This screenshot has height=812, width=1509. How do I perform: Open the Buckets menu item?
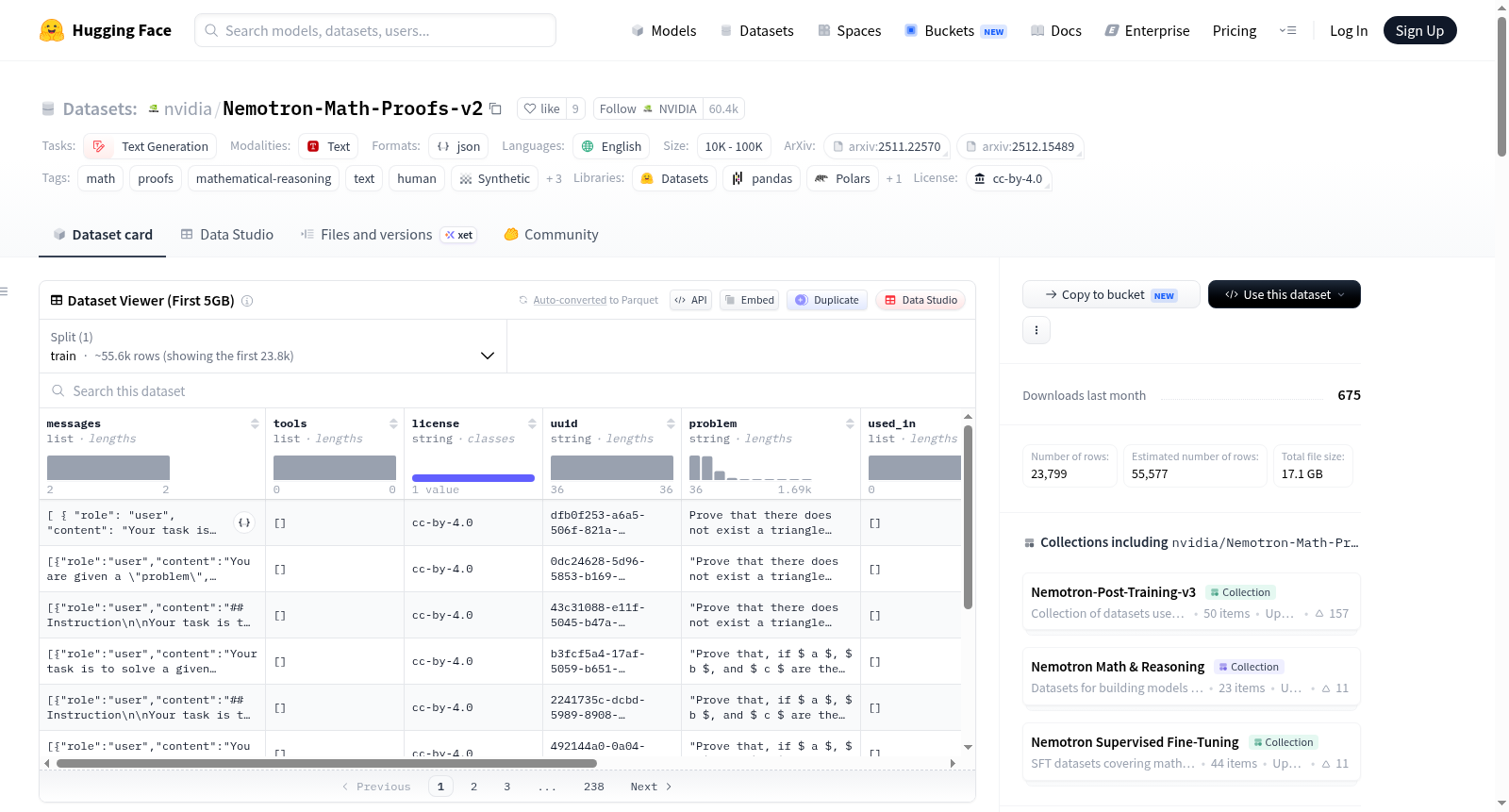pyautogui.click(x=955, y=31)
